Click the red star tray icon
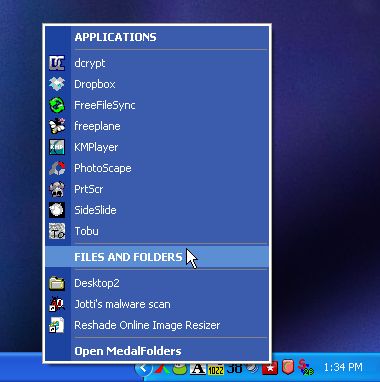This screenshot has width=380, height=382. click(x=270, y=369)
